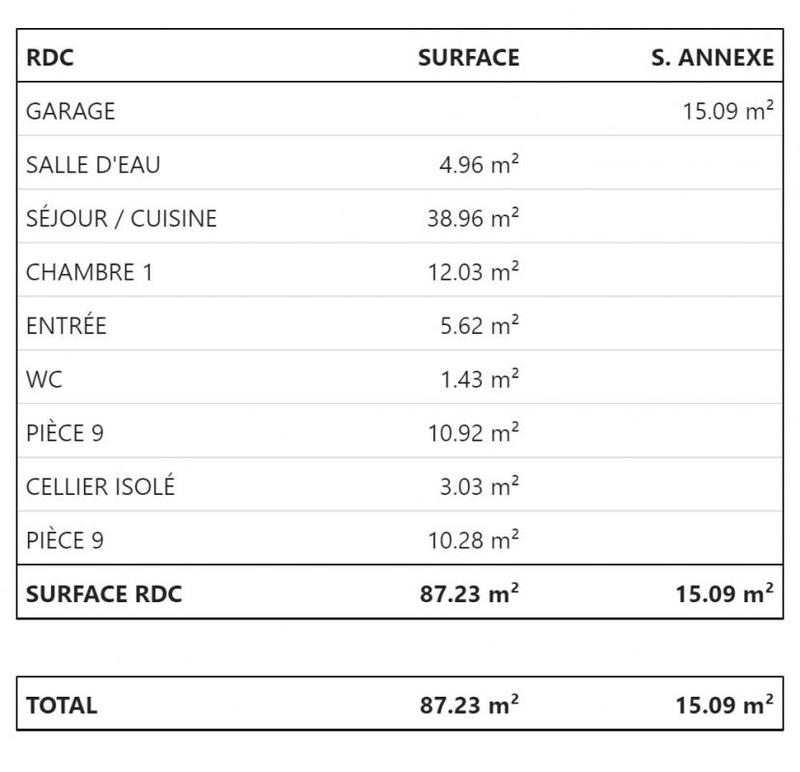Viewport: 800px width, 772px height.
Task: Click the 15.09 m² value in GARAGE row
Action: pyautogui.click(x=728, y=111)
